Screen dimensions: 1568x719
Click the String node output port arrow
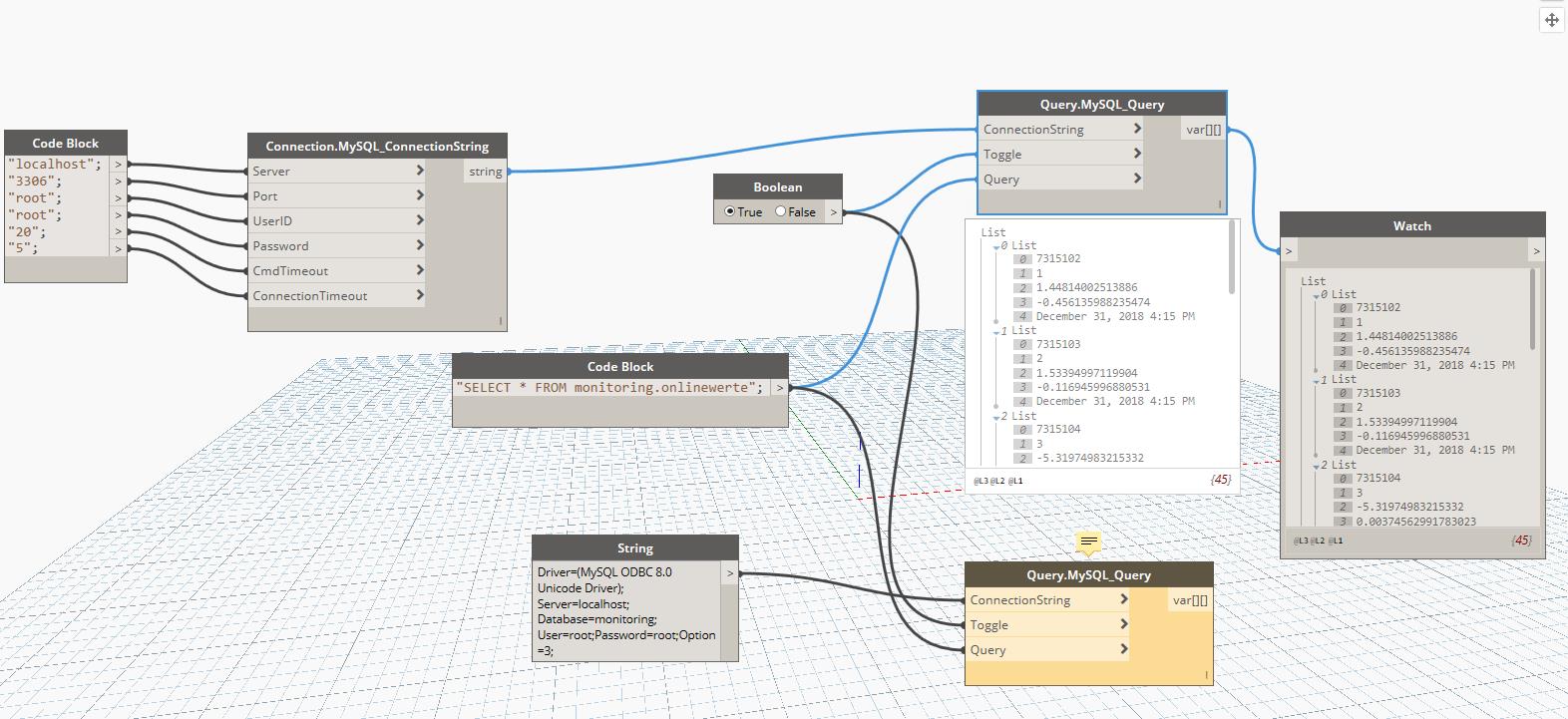730,573
